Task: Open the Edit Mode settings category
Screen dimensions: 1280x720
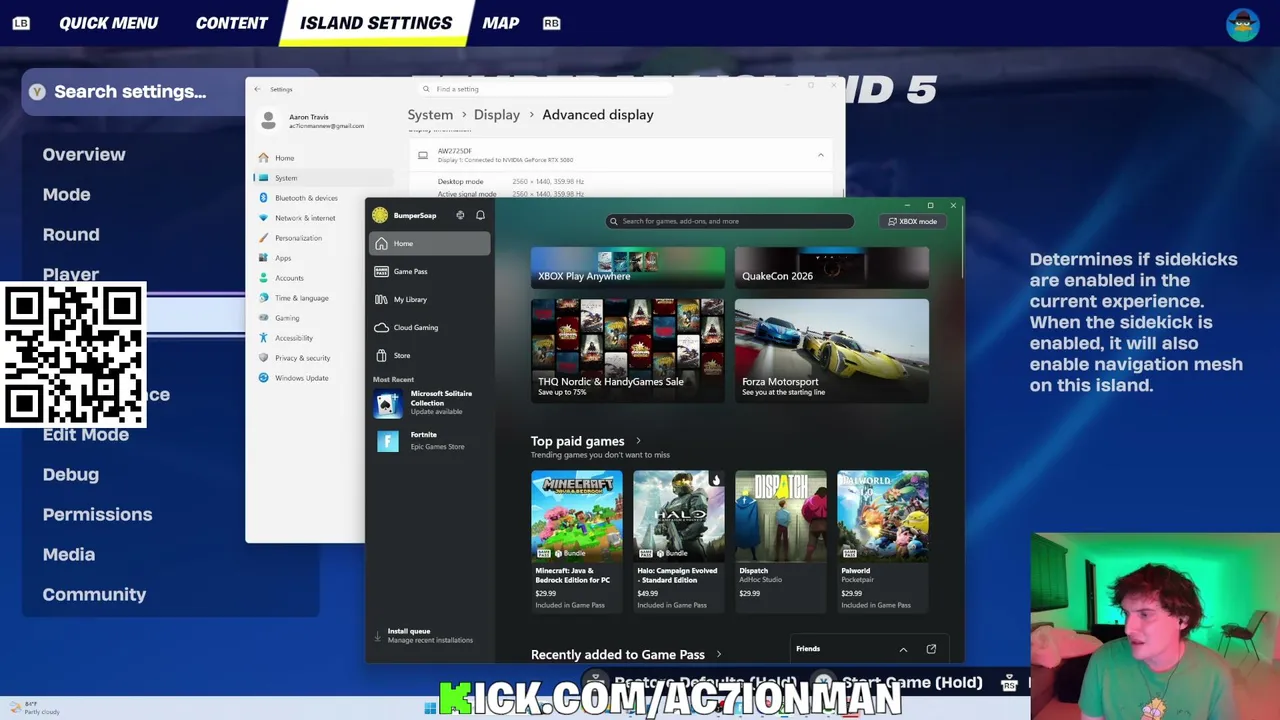Action: coord(86,435)
